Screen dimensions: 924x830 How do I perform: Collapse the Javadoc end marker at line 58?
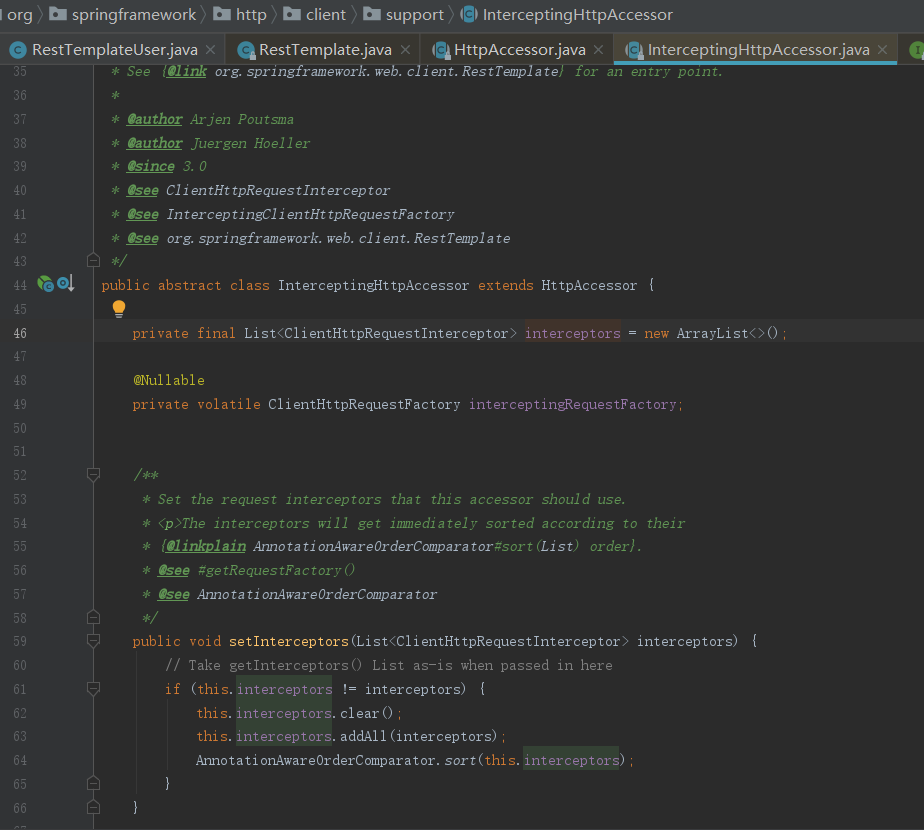coord(93,618)
